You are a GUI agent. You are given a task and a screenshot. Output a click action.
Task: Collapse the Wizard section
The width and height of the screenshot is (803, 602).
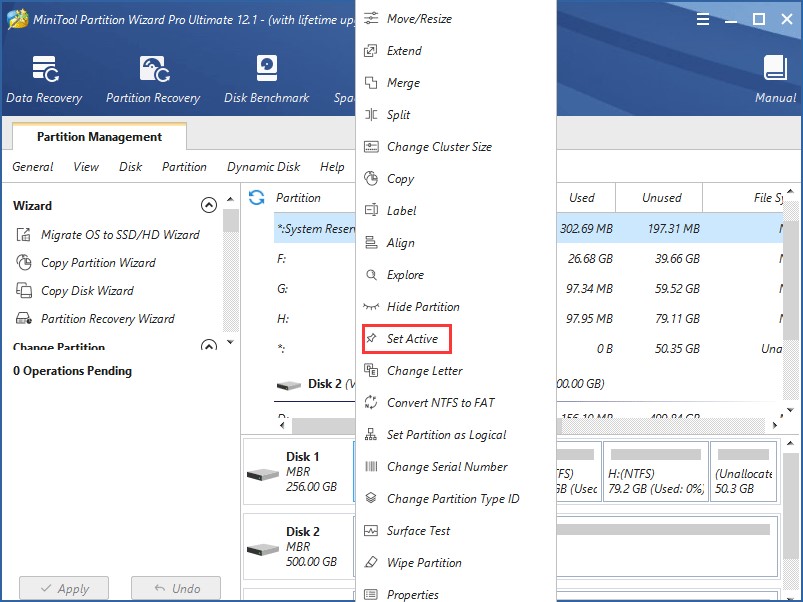point(209,205)
